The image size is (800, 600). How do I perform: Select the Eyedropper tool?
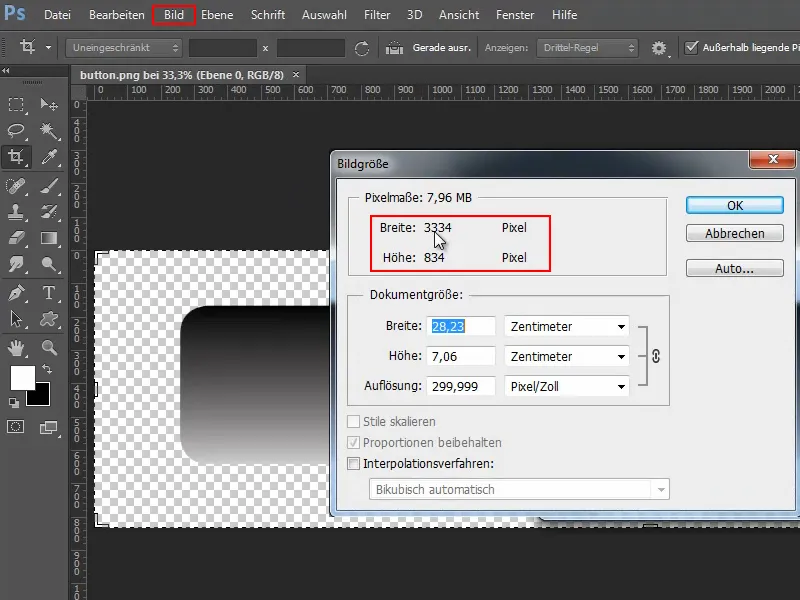coord(49,157)
